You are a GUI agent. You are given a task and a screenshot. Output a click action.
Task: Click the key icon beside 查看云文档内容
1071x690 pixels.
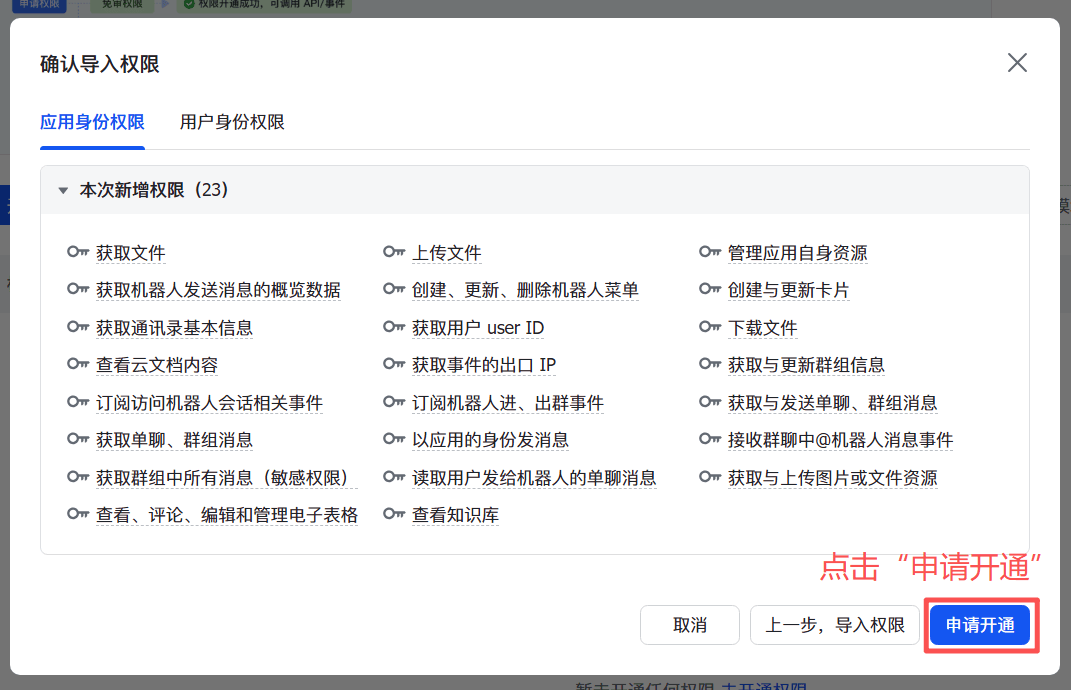pos(78,365)
